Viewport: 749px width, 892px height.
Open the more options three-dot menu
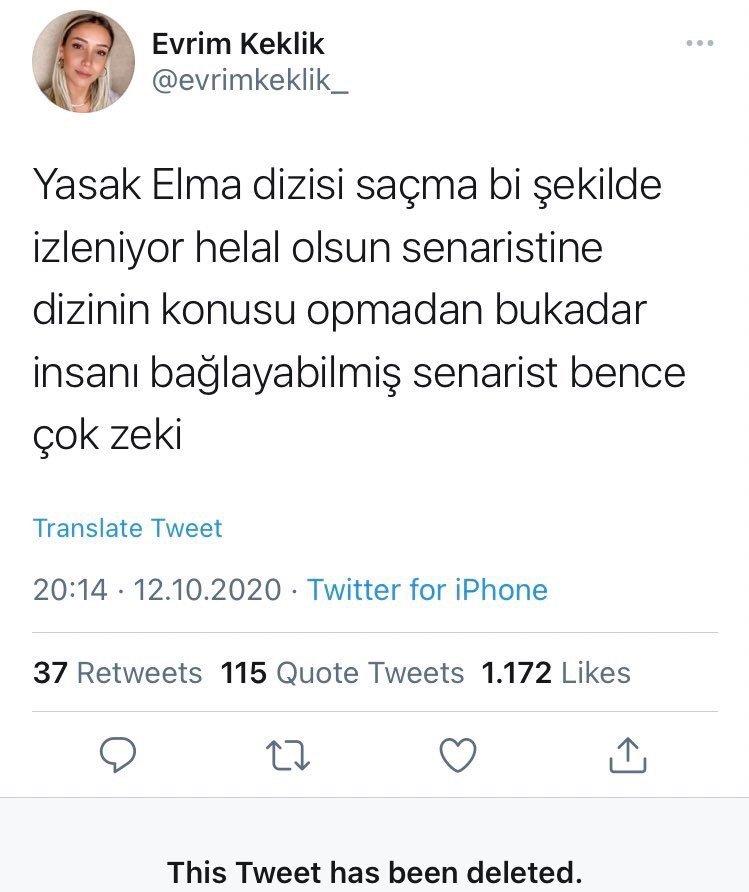(x=700, y=44)
